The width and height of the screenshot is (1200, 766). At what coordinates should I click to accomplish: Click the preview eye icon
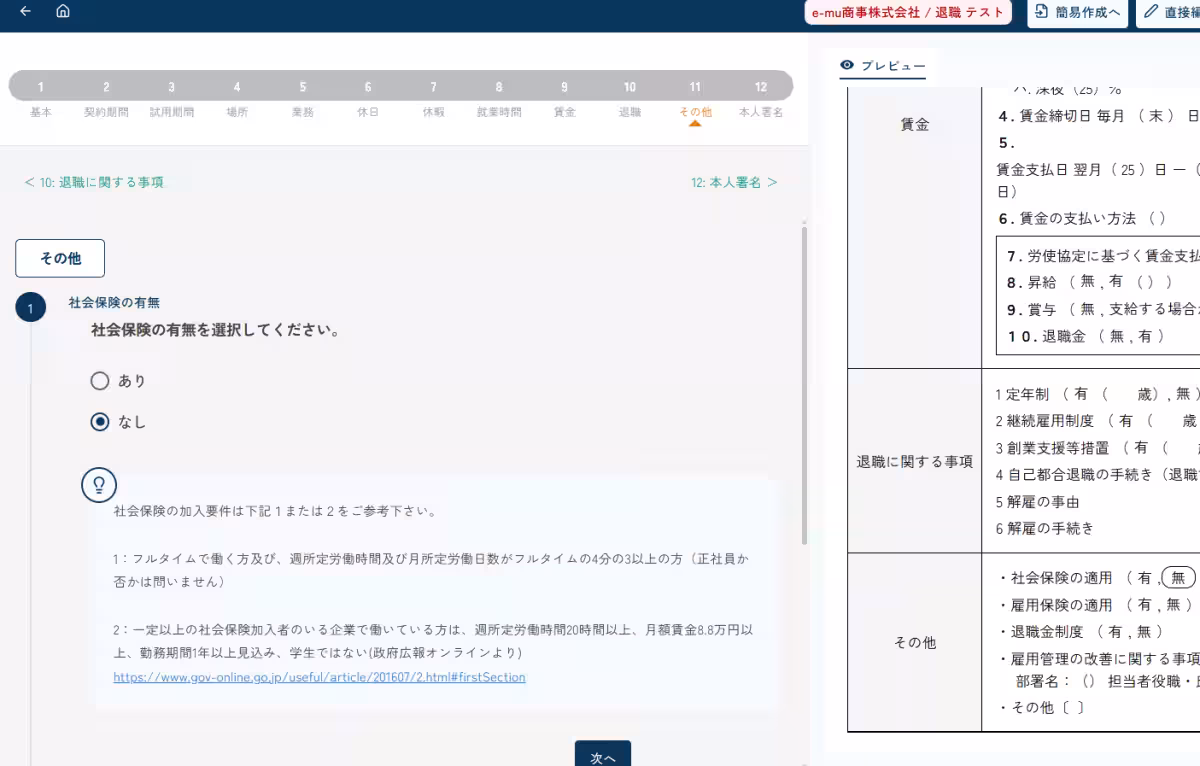(847, 65)
